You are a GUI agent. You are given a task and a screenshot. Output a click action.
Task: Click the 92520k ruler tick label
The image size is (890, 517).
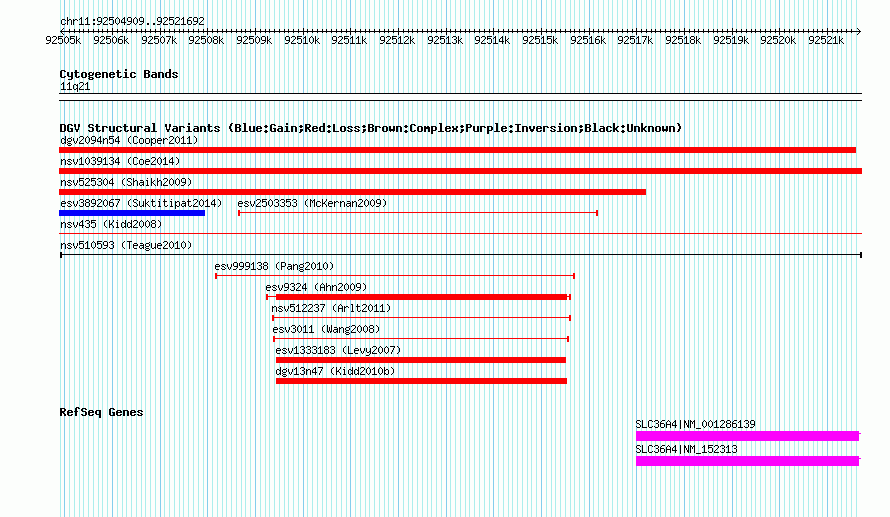pos(778,40)
